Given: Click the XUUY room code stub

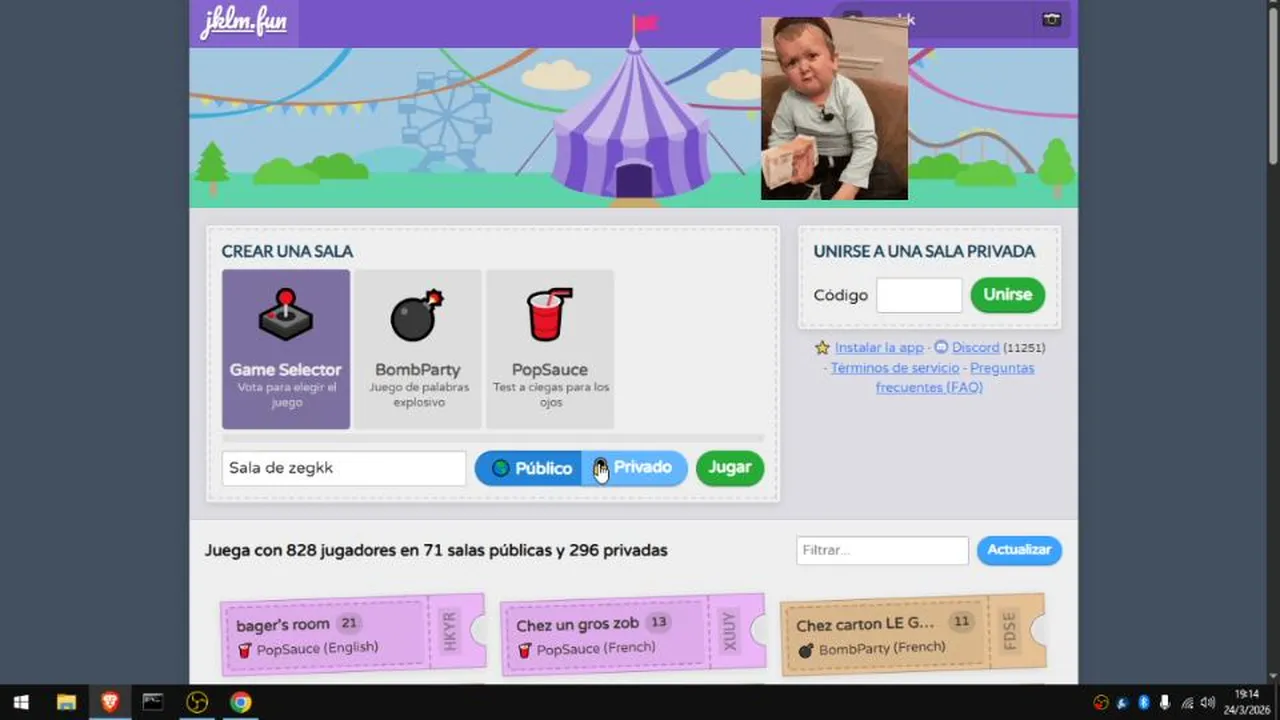Looking at the screenshot, I should coord(729,631).
